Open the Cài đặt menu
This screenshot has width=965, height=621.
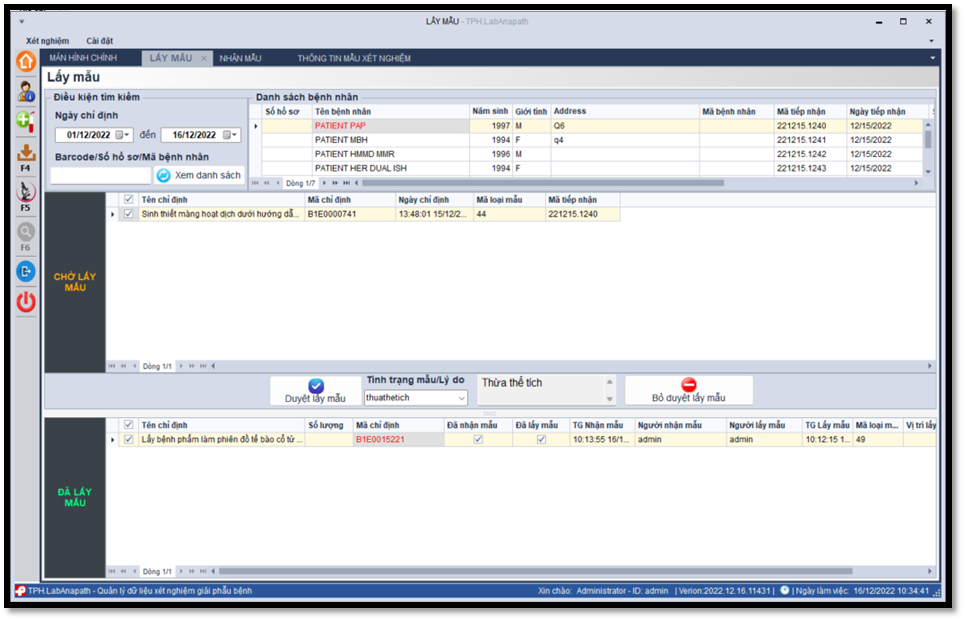coord(99,41)
